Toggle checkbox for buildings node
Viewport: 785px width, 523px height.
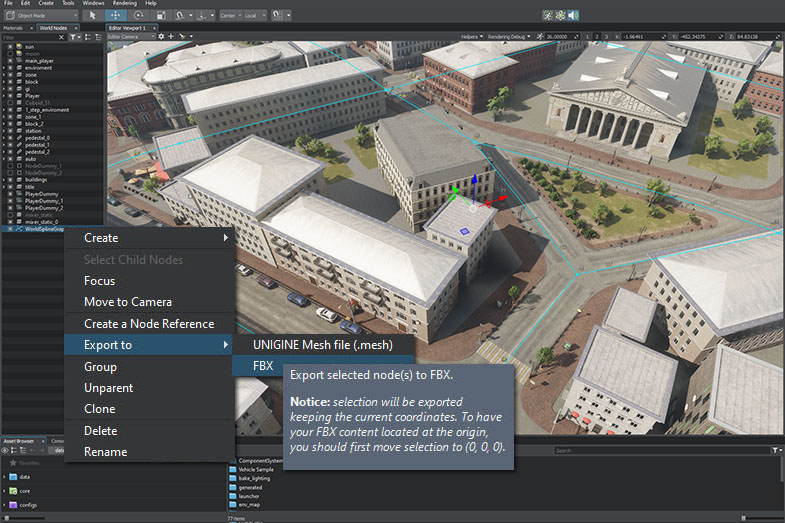coord(11,179)
